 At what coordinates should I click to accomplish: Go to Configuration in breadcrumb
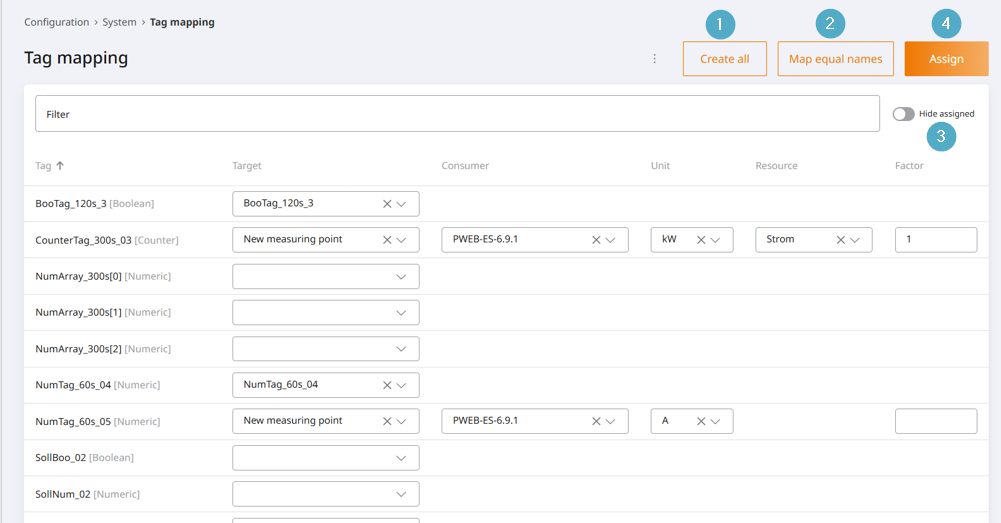(x=57, y=22)
